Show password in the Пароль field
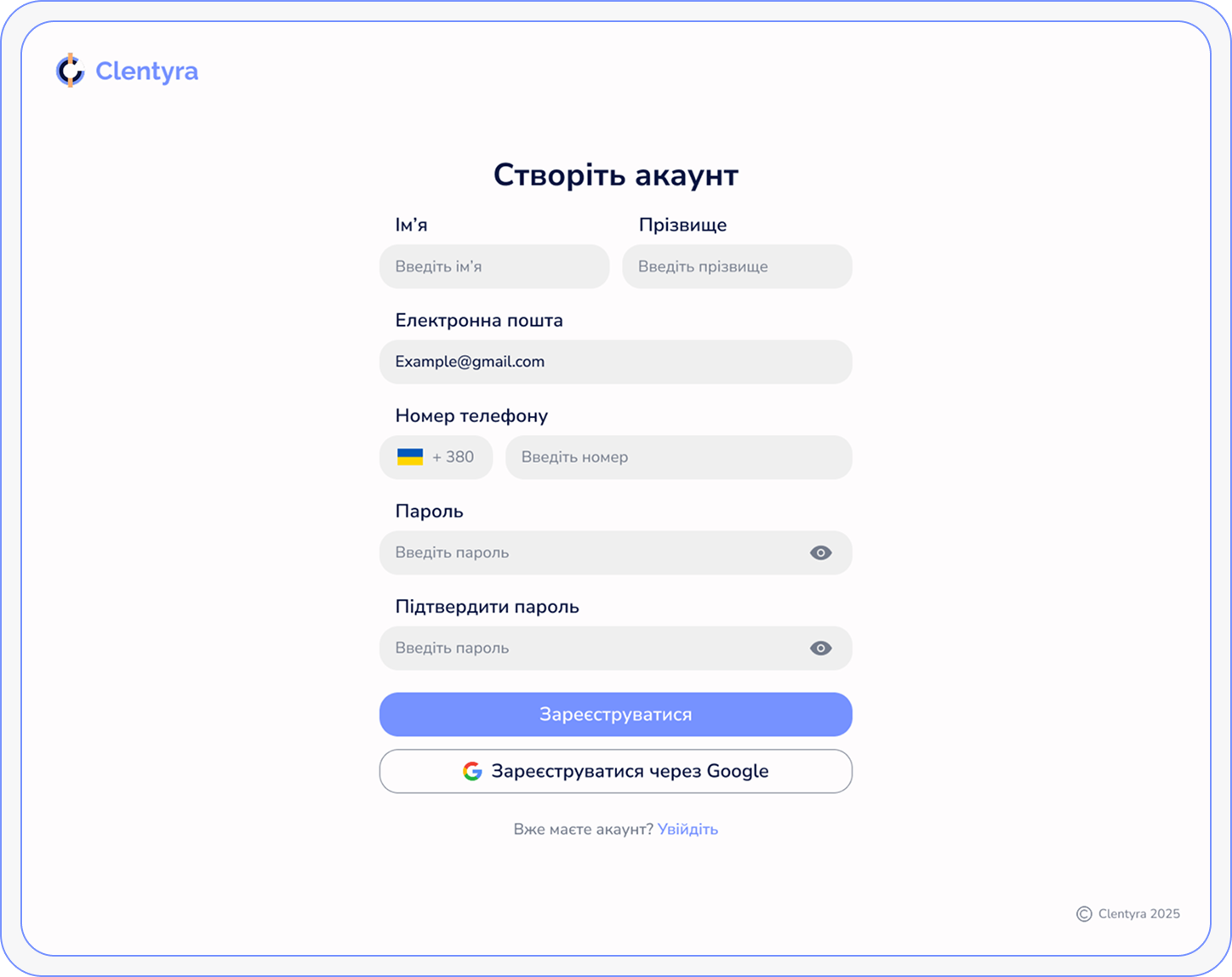The image size is (1232, 977). pyautogui.click(x=820, y=552)
